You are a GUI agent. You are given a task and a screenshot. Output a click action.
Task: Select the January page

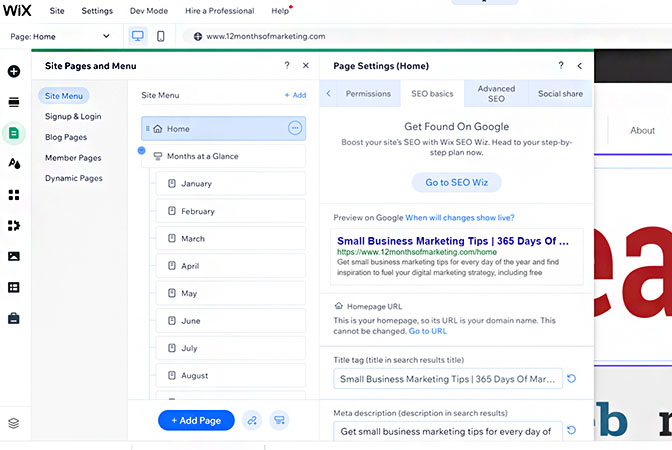231,183
